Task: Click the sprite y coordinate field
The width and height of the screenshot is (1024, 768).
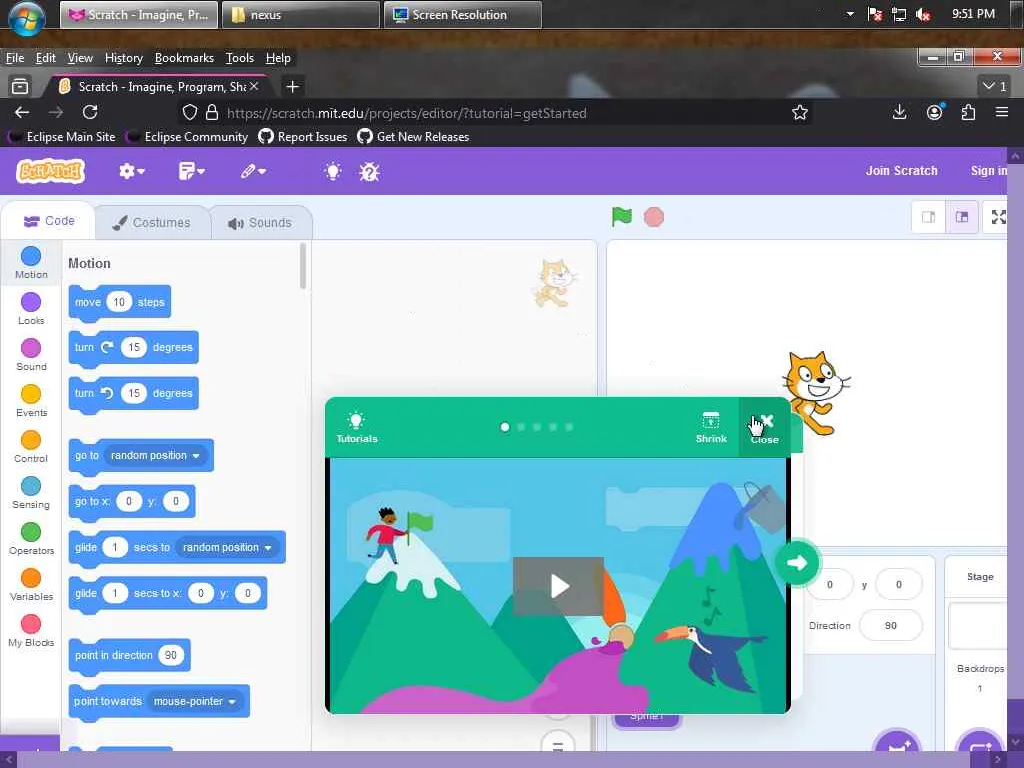Action: pos(899,584)
